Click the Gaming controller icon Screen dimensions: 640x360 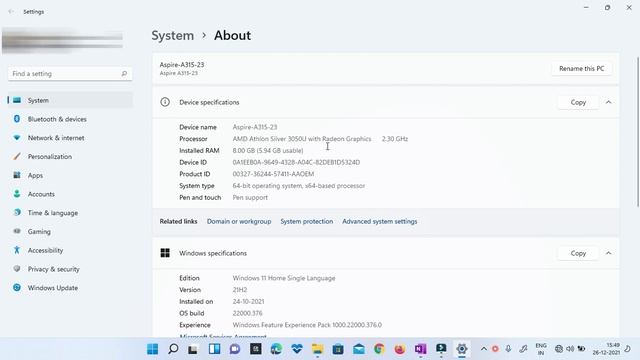(17, 231)
